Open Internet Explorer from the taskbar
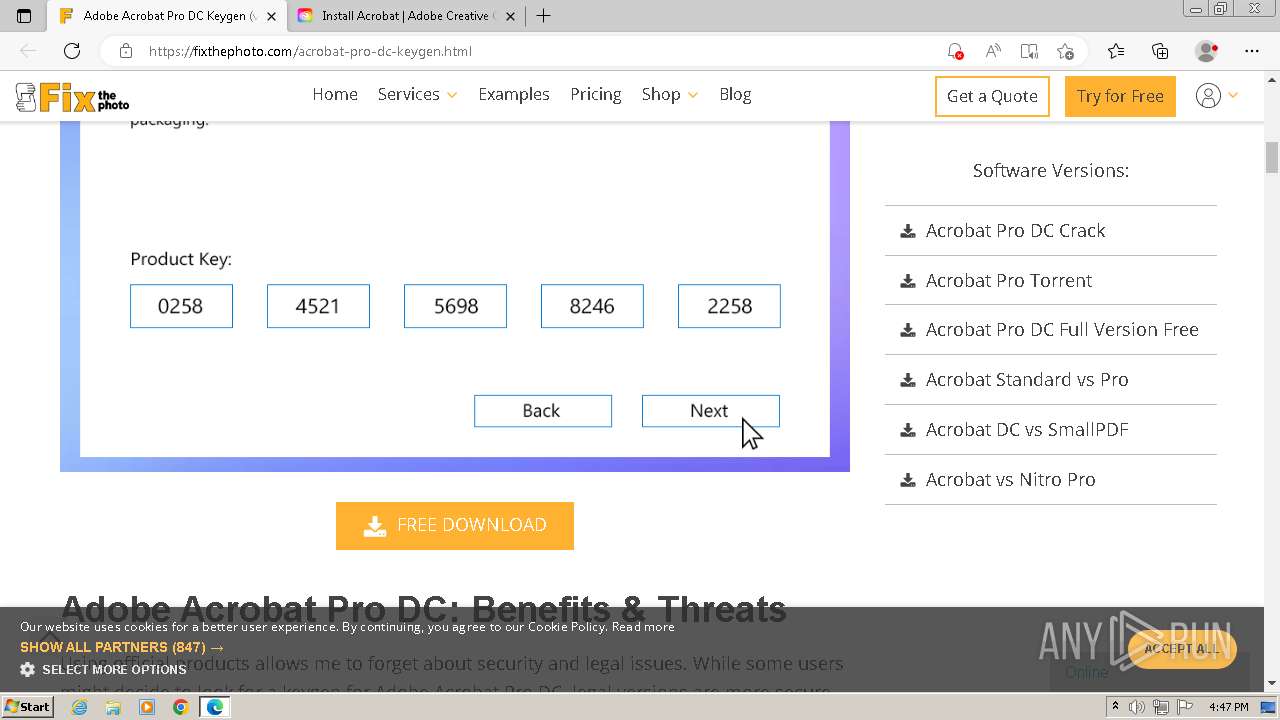Screen dimensions: 1280x720 [79, 707]
